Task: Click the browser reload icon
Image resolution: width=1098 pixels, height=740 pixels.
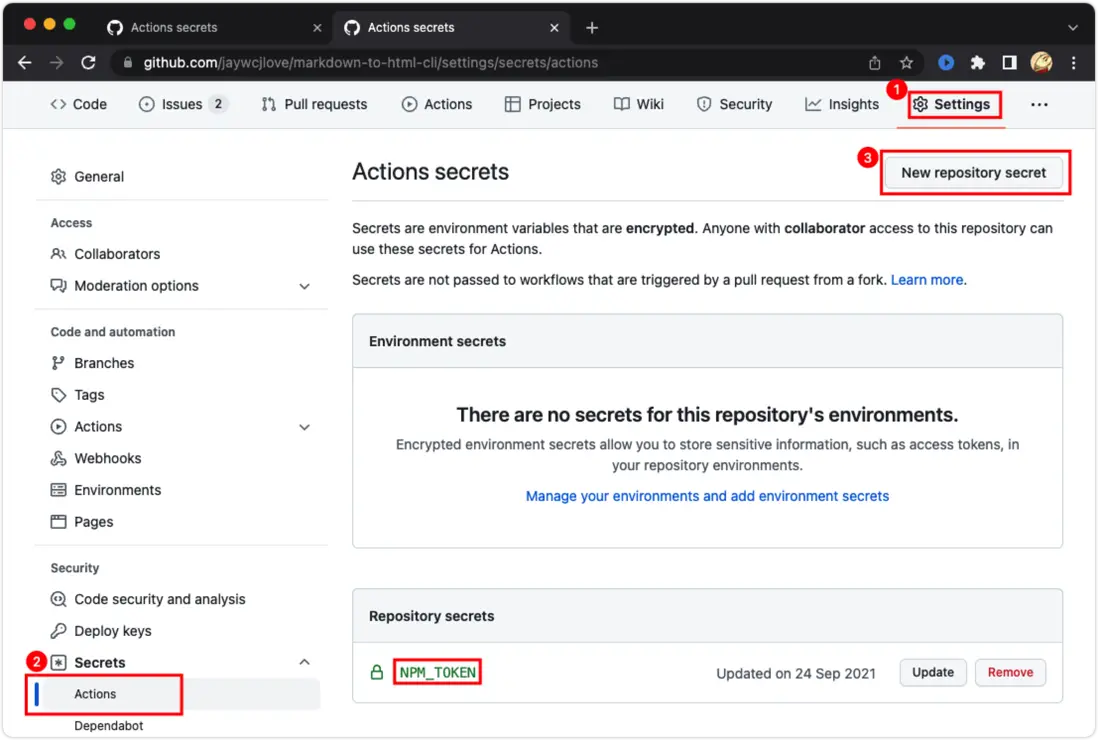Action: click(88, 62)
